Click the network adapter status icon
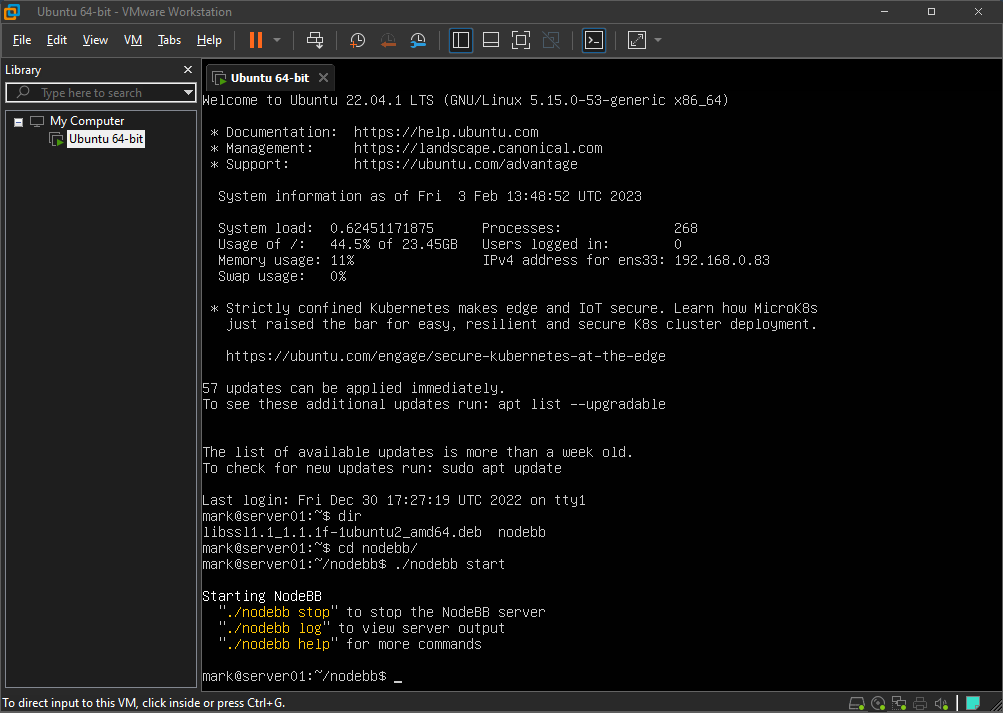The height and width of the screenshot is (713, 1003). 898,703
